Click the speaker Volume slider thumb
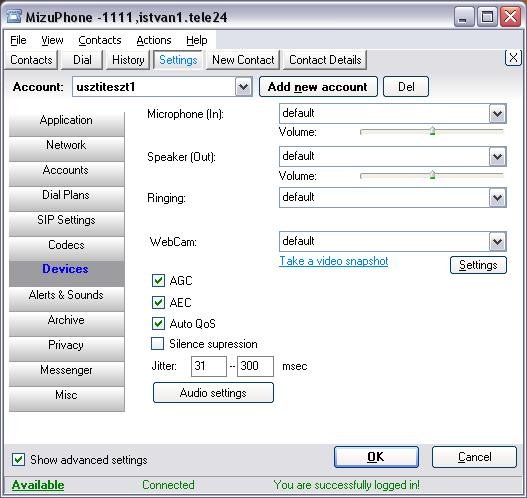This screenshot has width=527, height=498. coord(433,175)
